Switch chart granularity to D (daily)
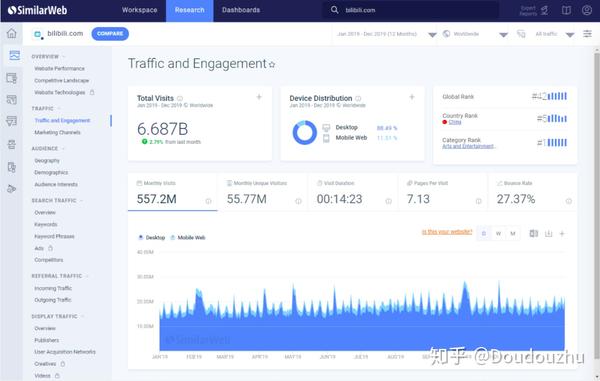 484,233
